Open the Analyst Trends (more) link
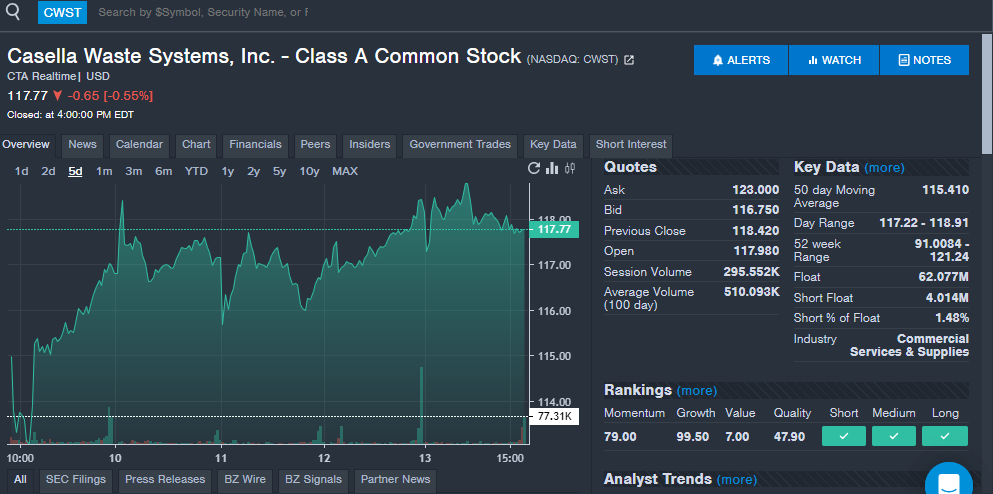Viewport: 993px width, 494px height. point(737,479)
